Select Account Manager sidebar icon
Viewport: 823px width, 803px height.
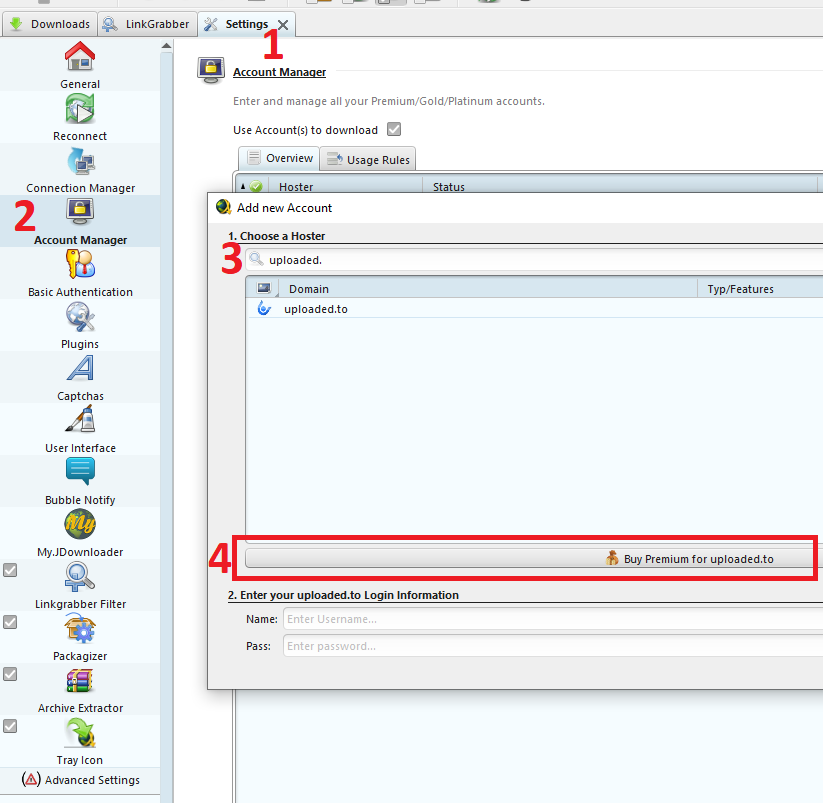point(80,211)
